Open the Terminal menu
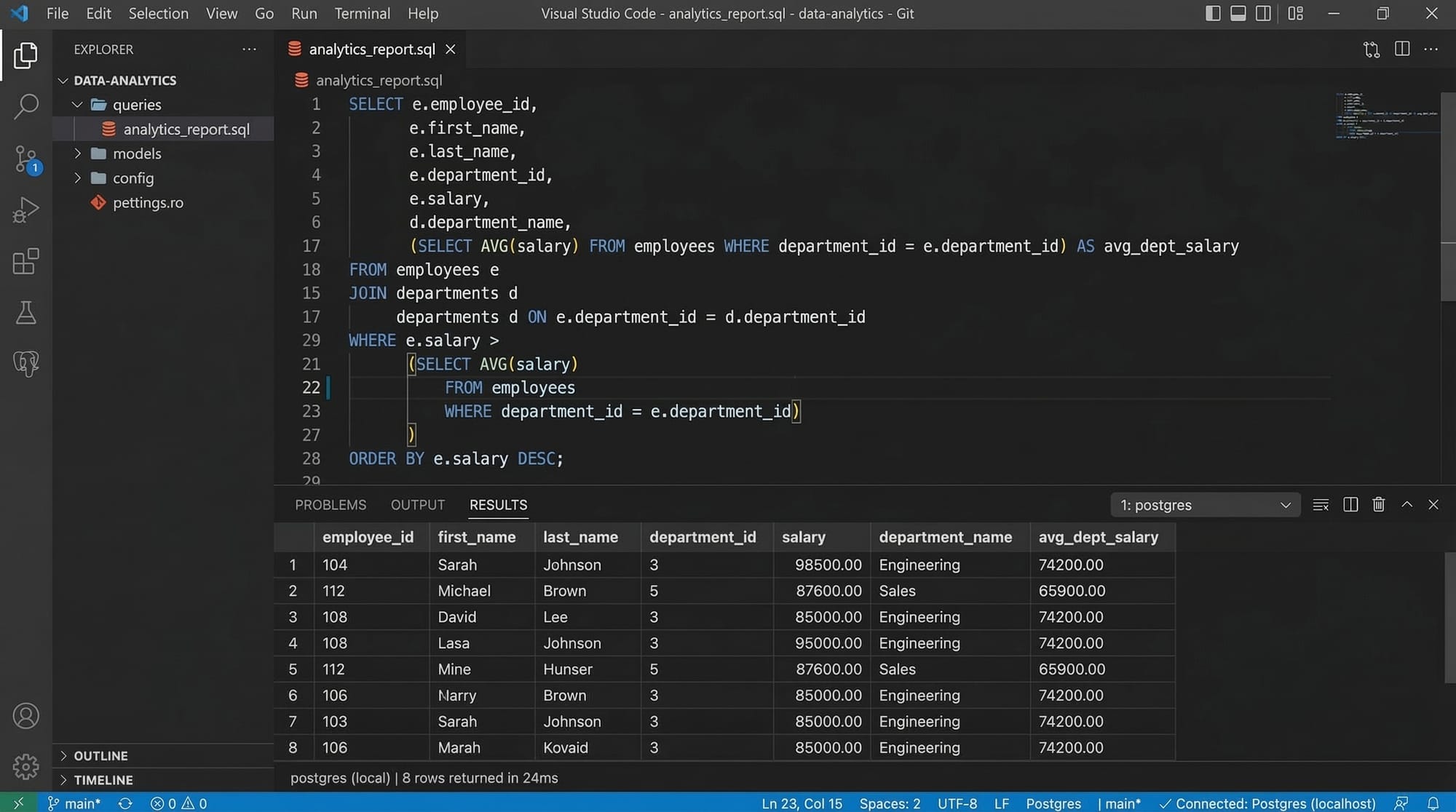The image size is (1456, 812). click(x=362, y=13)
